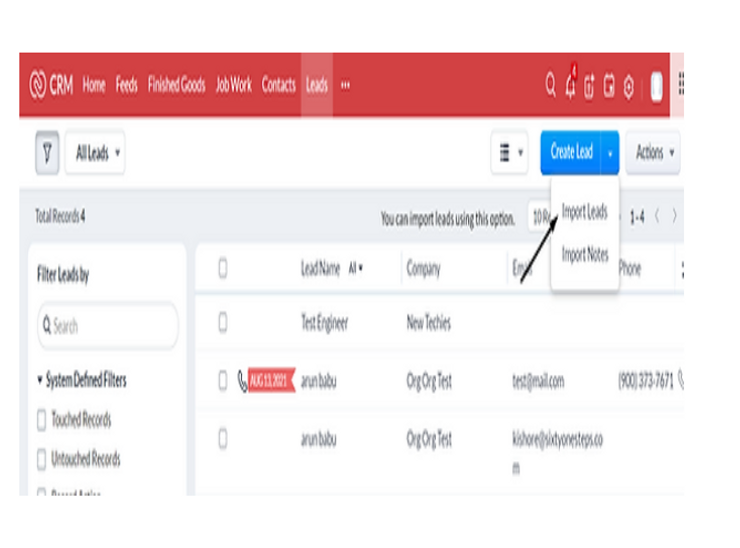This screenshot has height=548, width=740.
Task: Click the user profile avatar
Action: pyautogui.click(x=656, y=86)
